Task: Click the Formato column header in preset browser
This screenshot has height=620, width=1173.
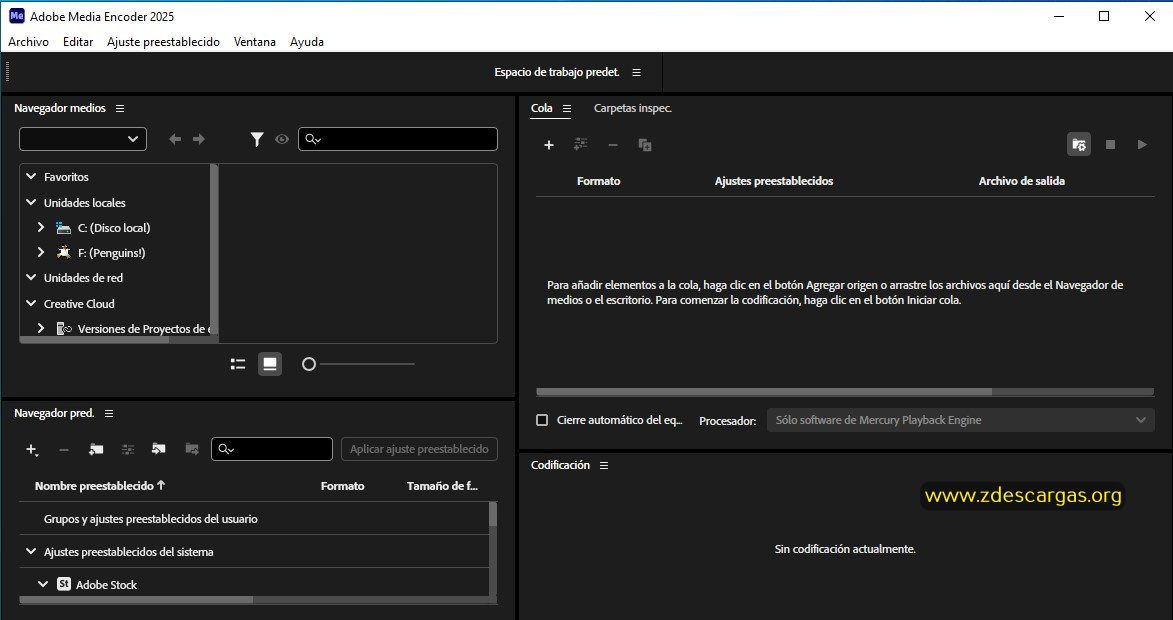Action: 343,486
